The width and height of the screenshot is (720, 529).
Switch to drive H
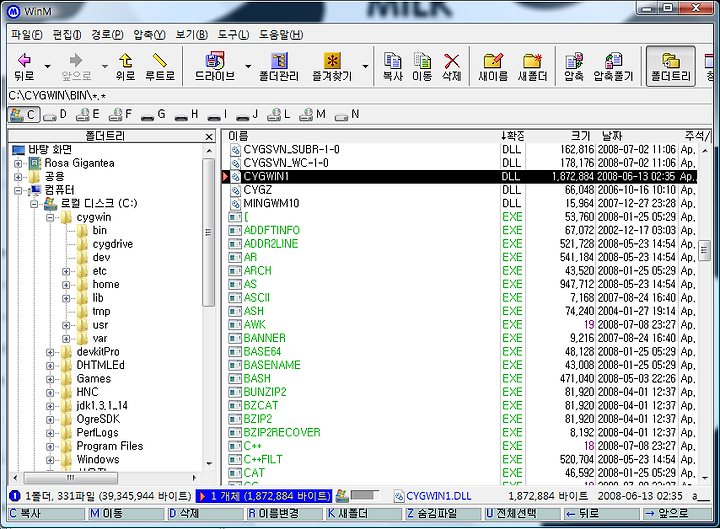pos(187,114)
